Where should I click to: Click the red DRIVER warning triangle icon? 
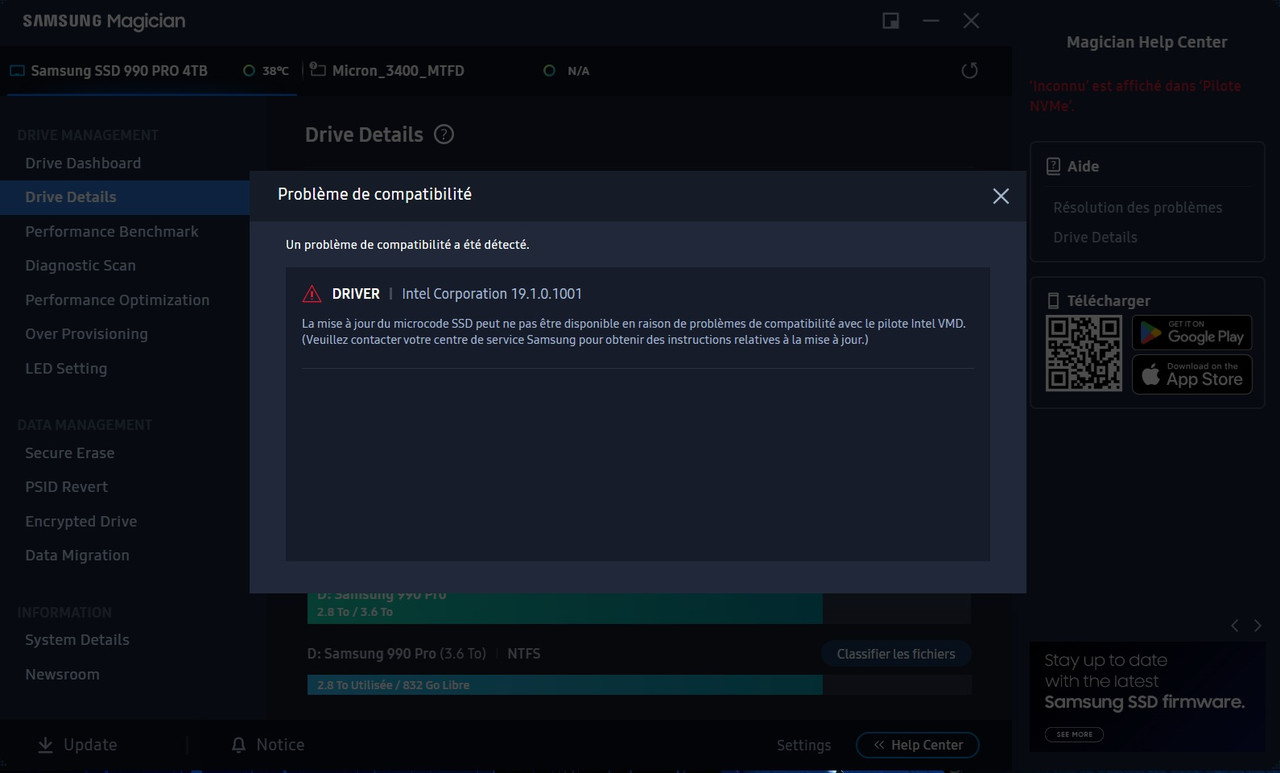tap(312, 294)
